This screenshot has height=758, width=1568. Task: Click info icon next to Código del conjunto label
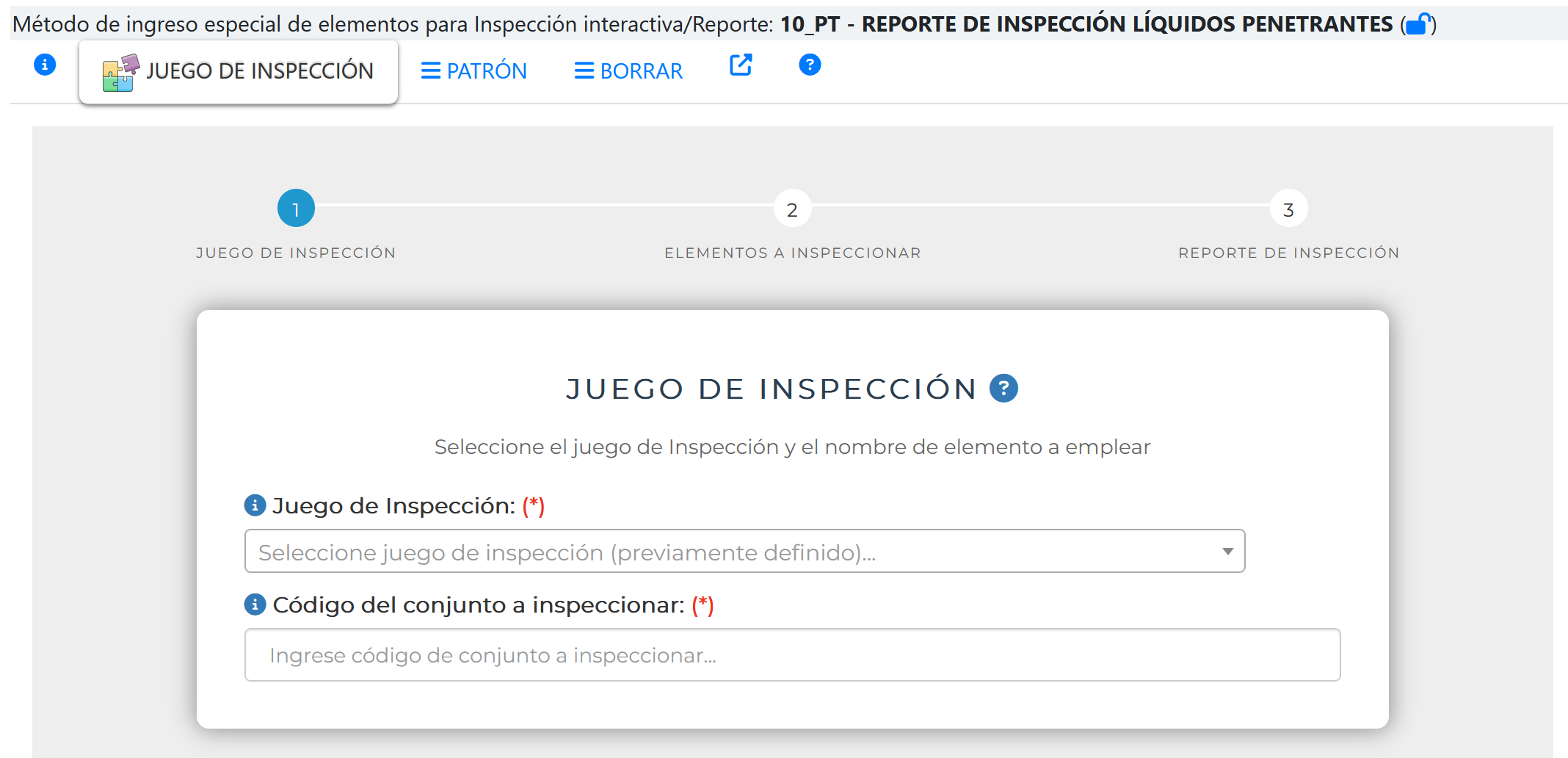coord(254,604)
